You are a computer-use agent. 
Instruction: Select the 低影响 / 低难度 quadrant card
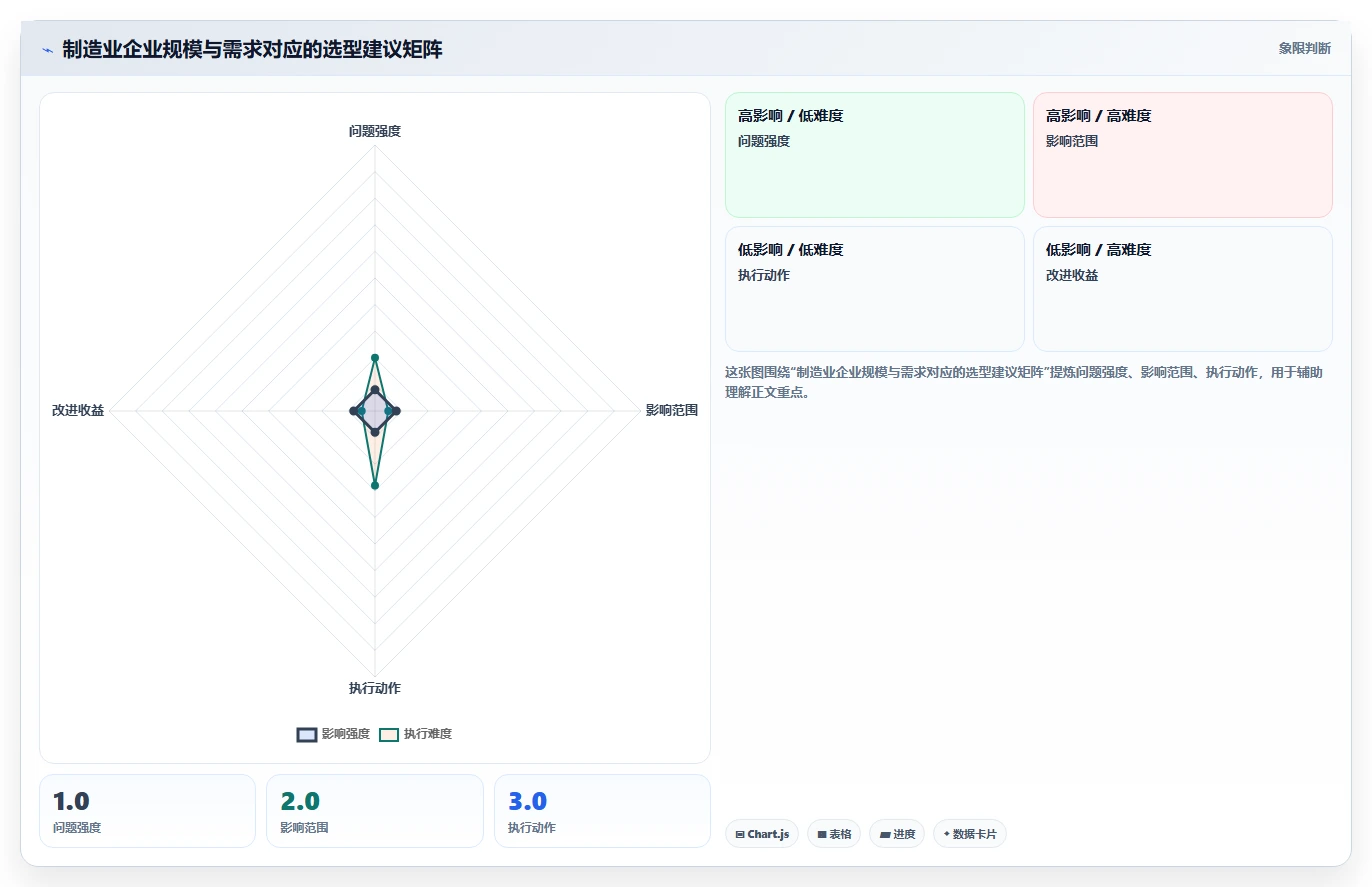pos(875,289)
